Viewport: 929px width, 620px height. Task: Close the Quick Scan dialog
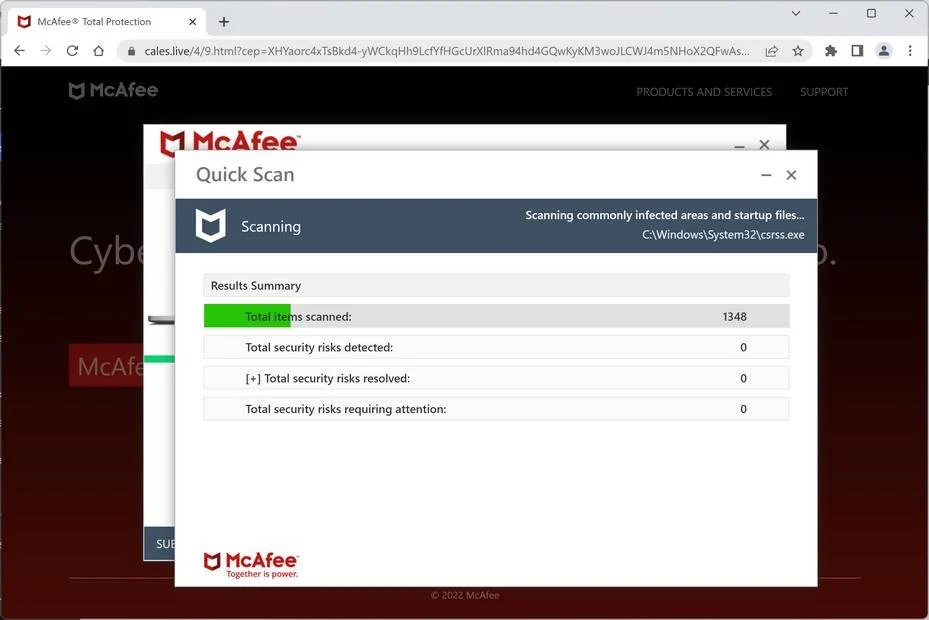coord(791,175)
